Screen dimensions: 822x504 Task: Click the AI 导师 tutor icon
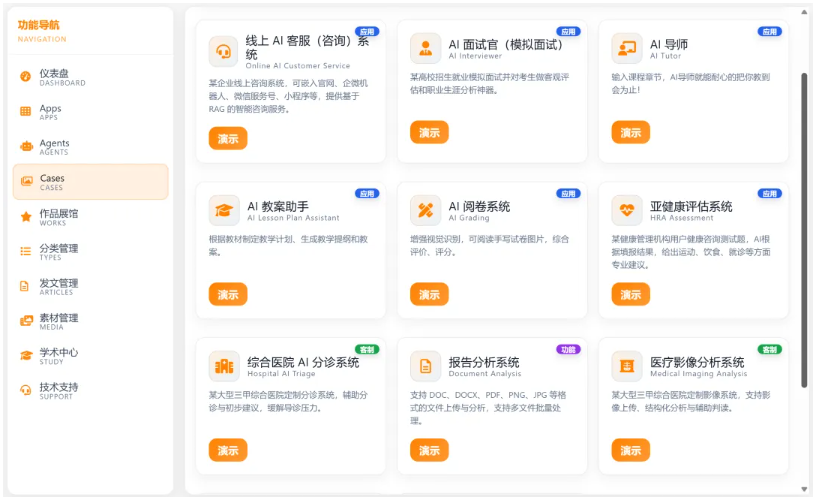627,48
